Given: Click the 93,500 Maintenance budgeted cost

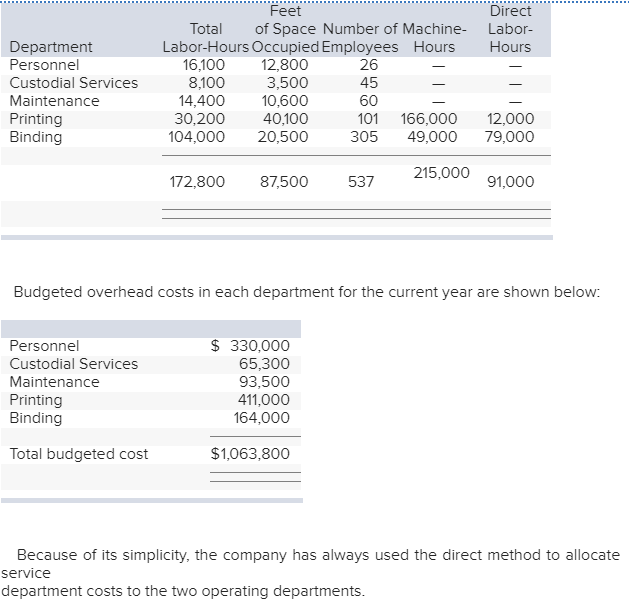Looking at the screenshot, I should pos(264,382).
